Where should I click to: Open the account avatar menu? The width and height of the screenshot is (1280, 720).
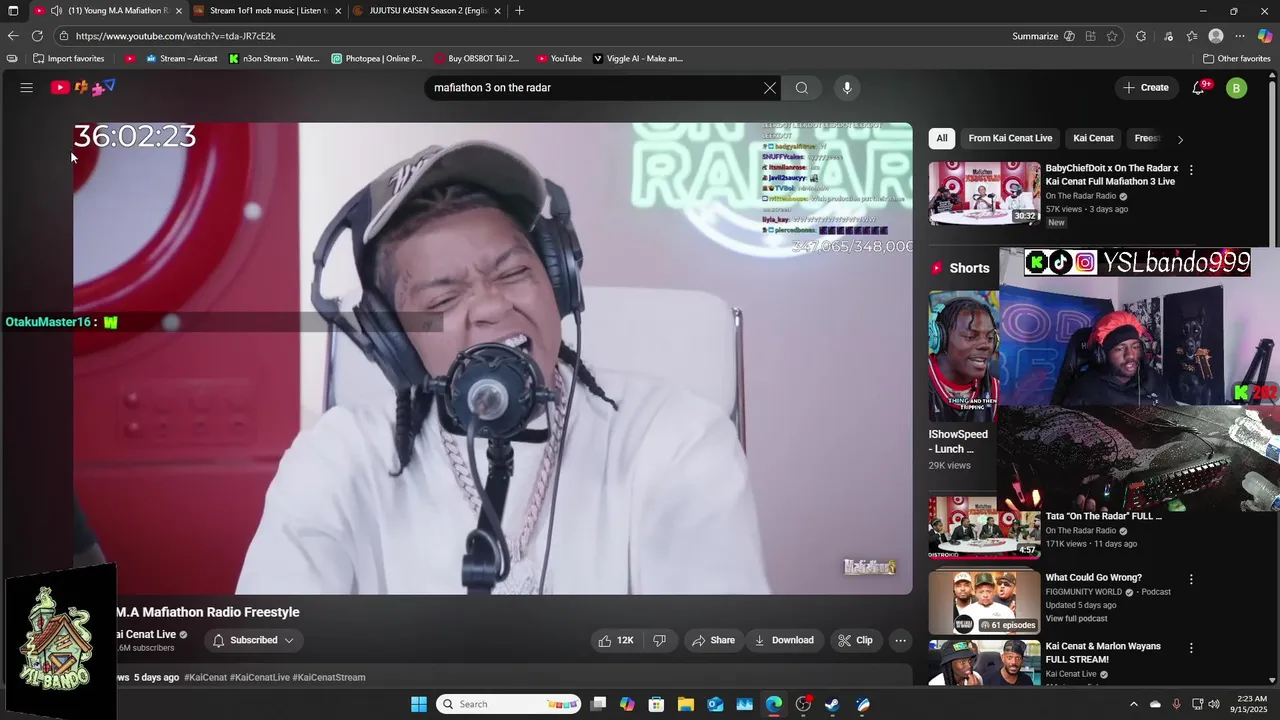(x=1236, y=88)
